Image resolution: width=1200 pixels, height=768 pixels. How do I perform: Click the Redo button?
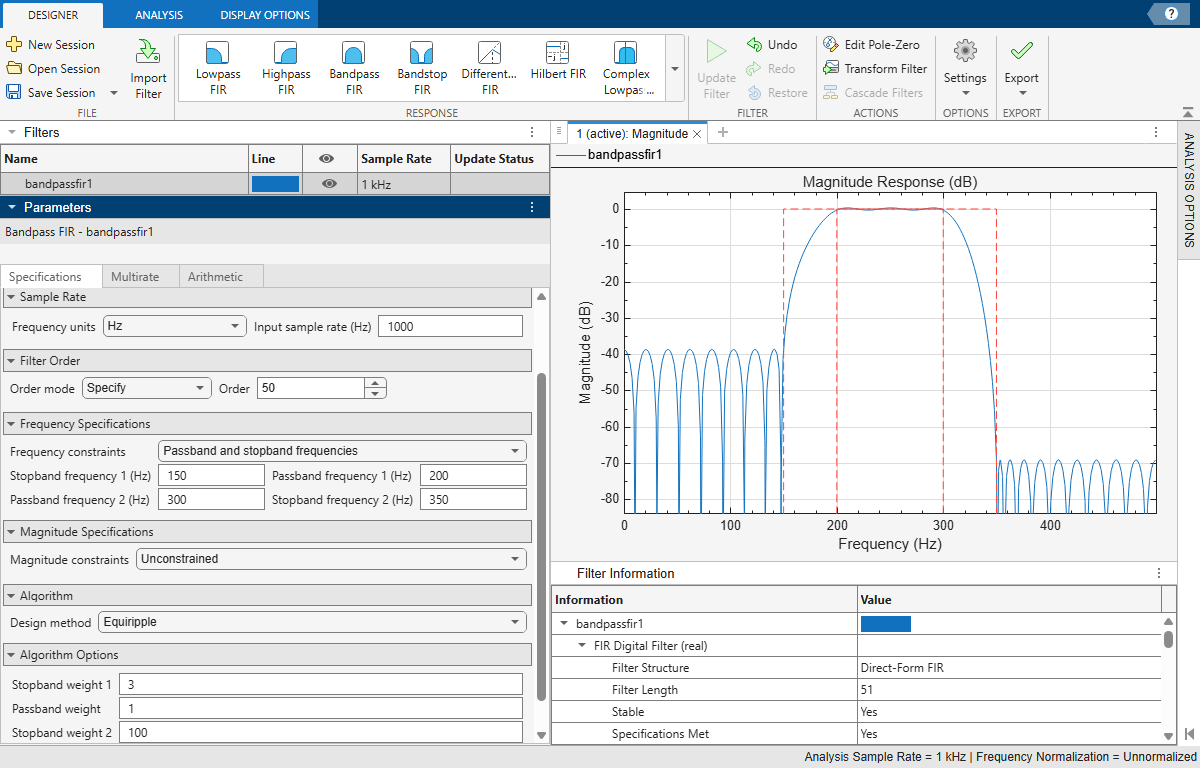tap(771, 69)
